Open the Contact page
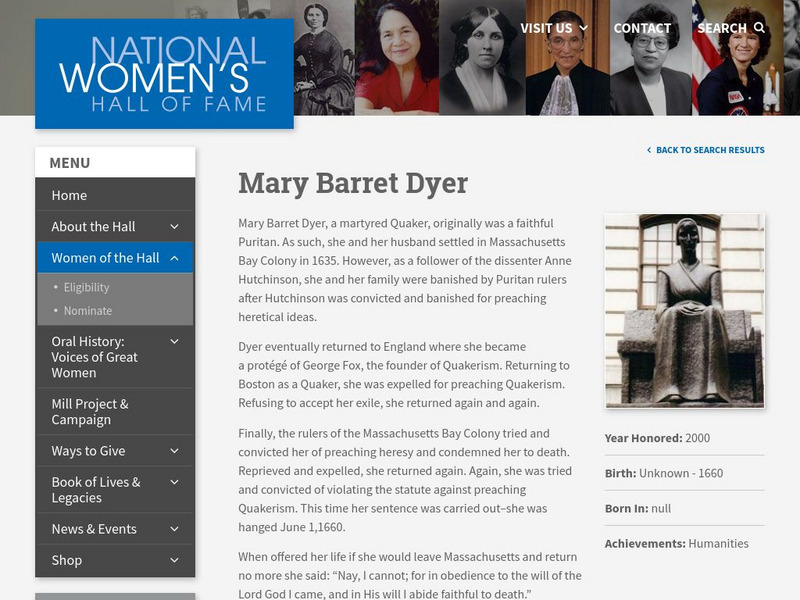800x600 pixels. pos(642,28)
